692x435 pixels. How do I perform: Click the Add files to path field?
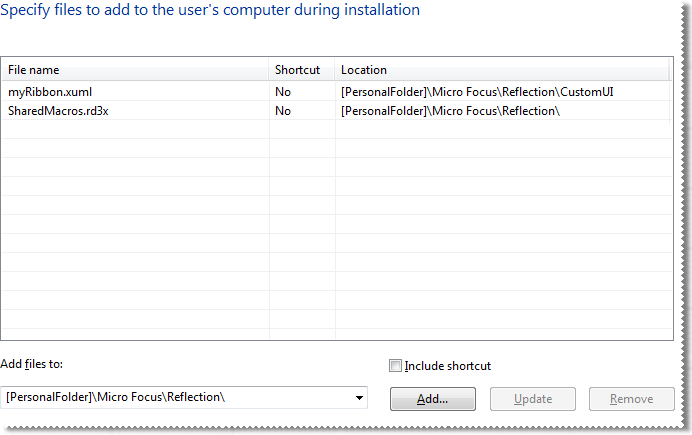[x=175, y=398]
